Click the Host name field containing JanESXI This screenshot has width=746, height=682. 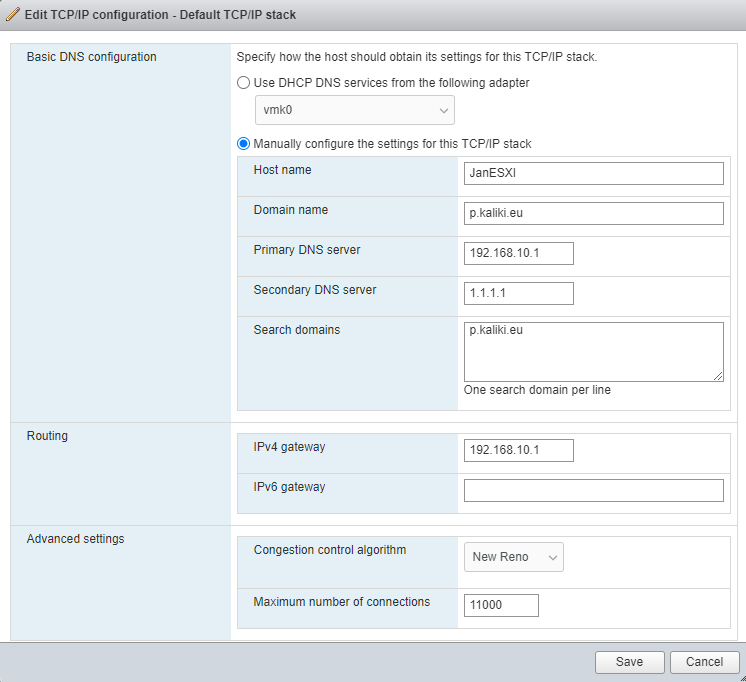click(593, 174)
